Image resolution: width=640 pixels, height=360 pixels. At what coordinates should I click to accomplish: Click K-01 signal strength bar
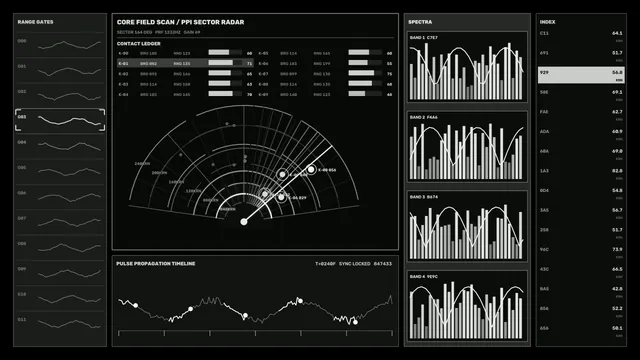[225, 63]
